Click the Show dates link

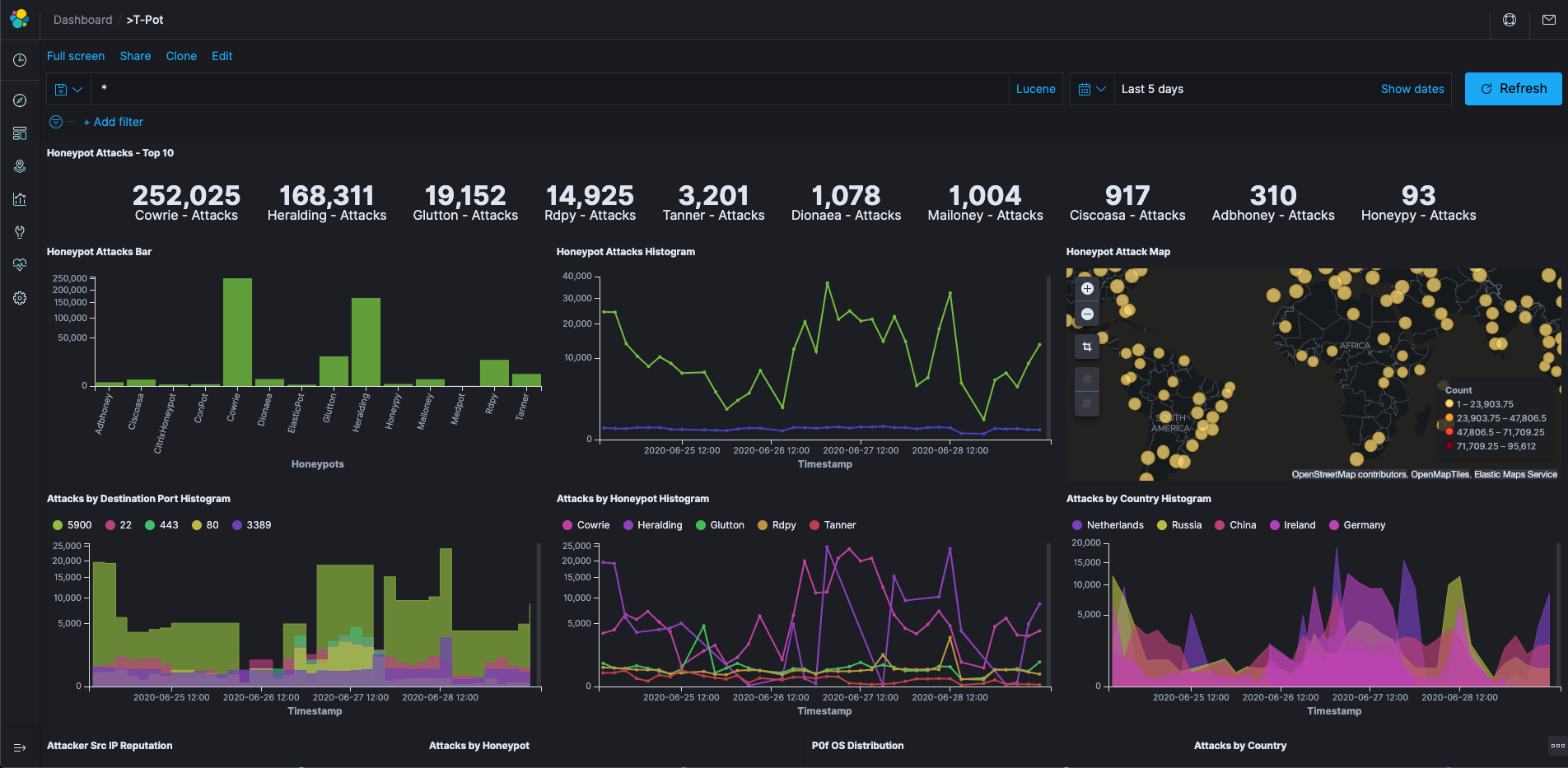click(1412, 89)
